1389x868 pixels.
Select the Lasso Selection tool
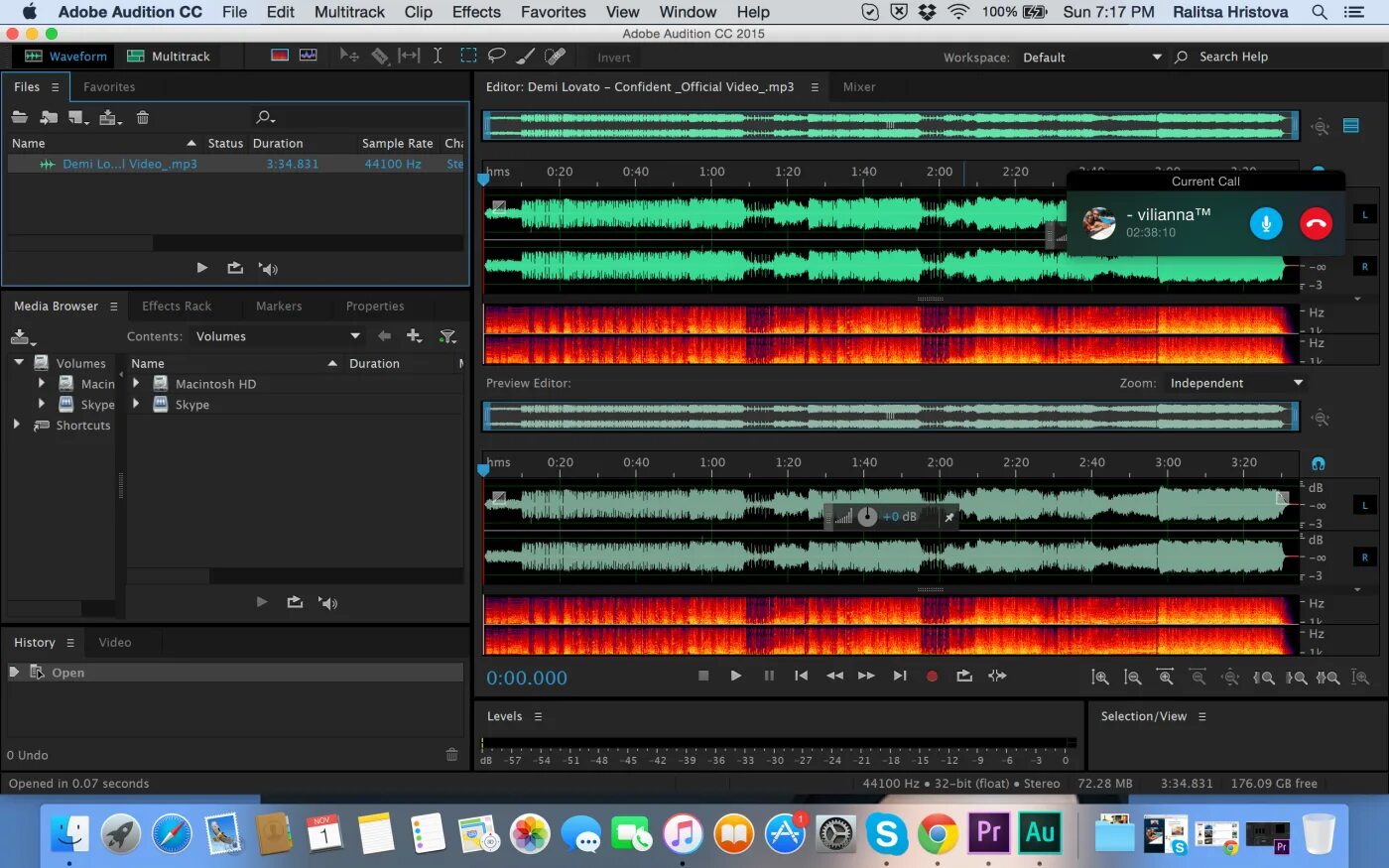pos(497,56)
